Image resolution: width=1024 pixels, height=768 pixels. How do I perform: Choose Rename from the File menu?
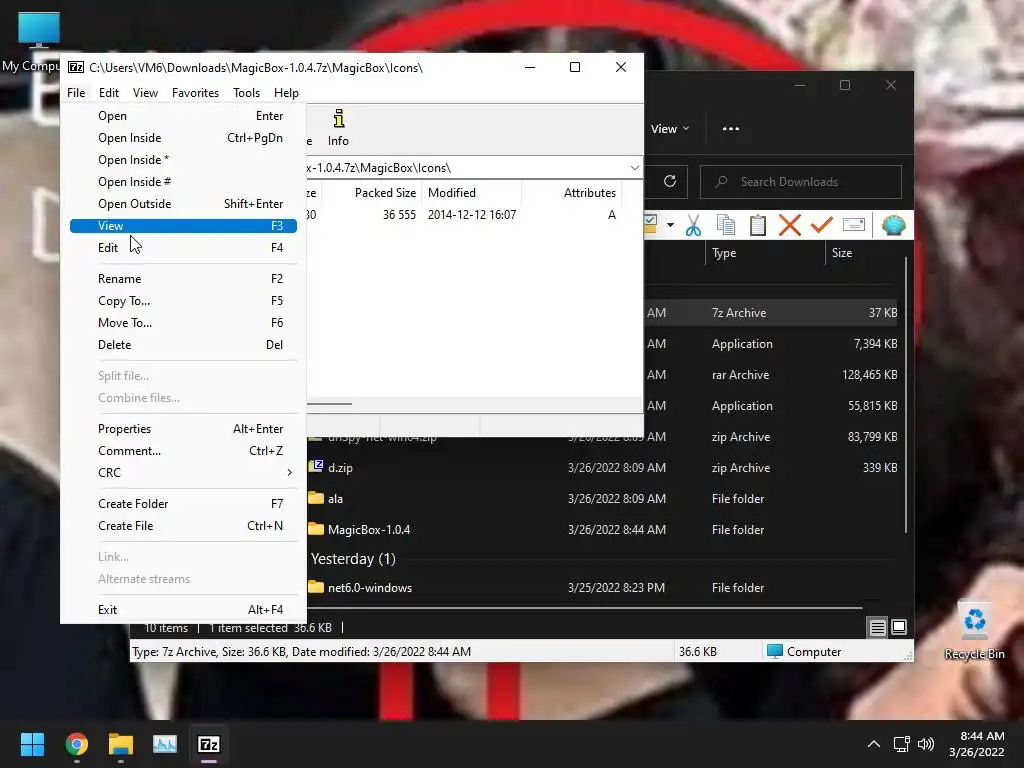[183, 279]
